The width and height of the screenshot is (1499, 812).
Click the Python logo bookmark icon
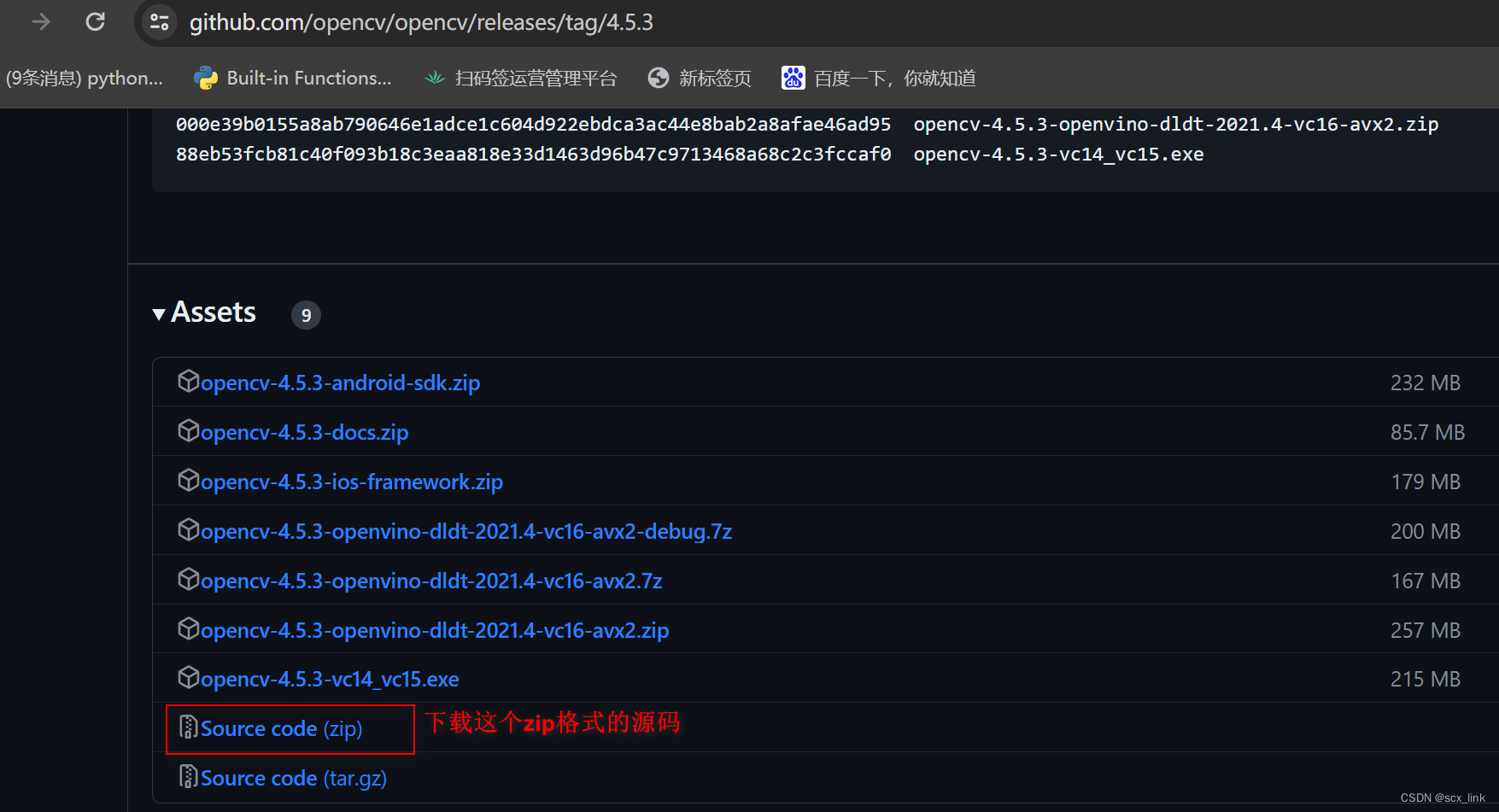tap(205, 79)
